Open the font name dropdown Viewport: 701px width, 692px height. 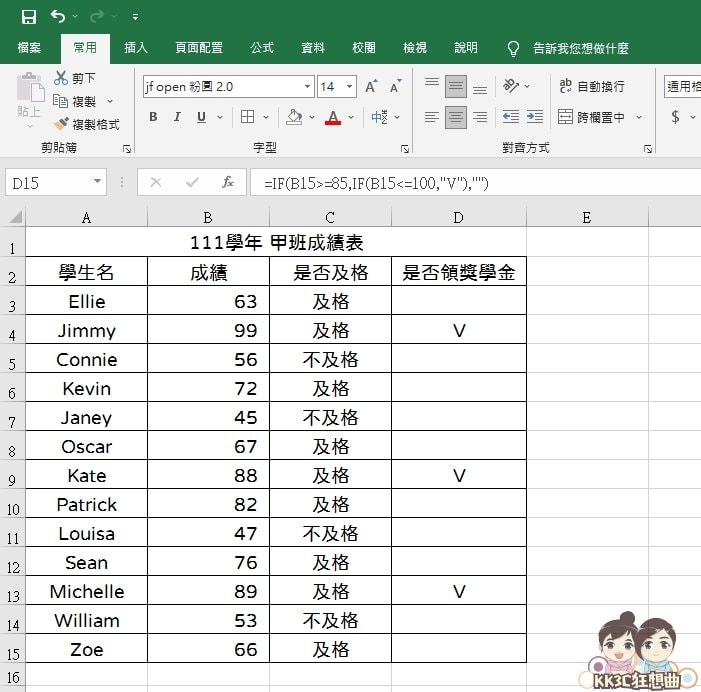coord(308,86)
